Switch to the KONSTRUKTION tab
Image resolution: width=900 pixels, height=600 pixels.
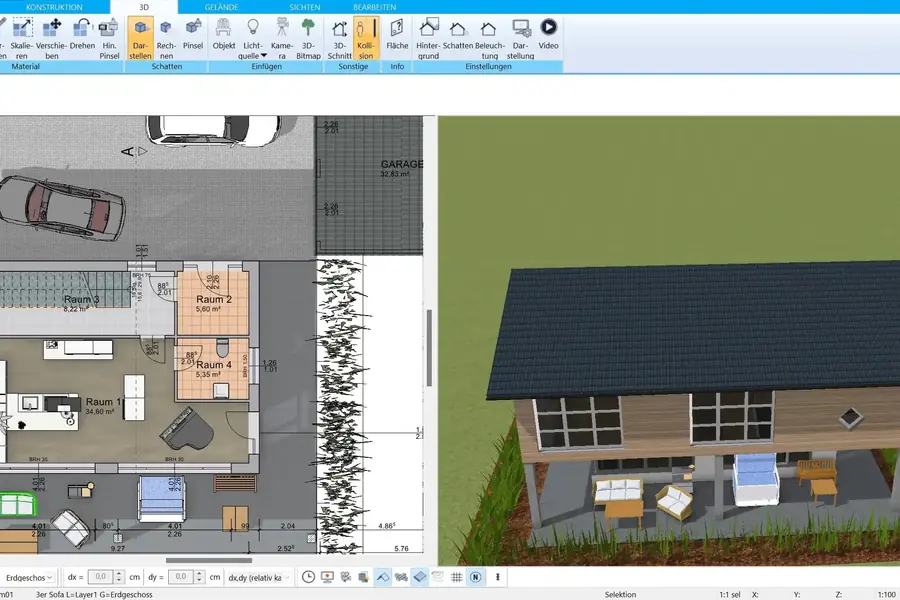(x=54, y=7)
